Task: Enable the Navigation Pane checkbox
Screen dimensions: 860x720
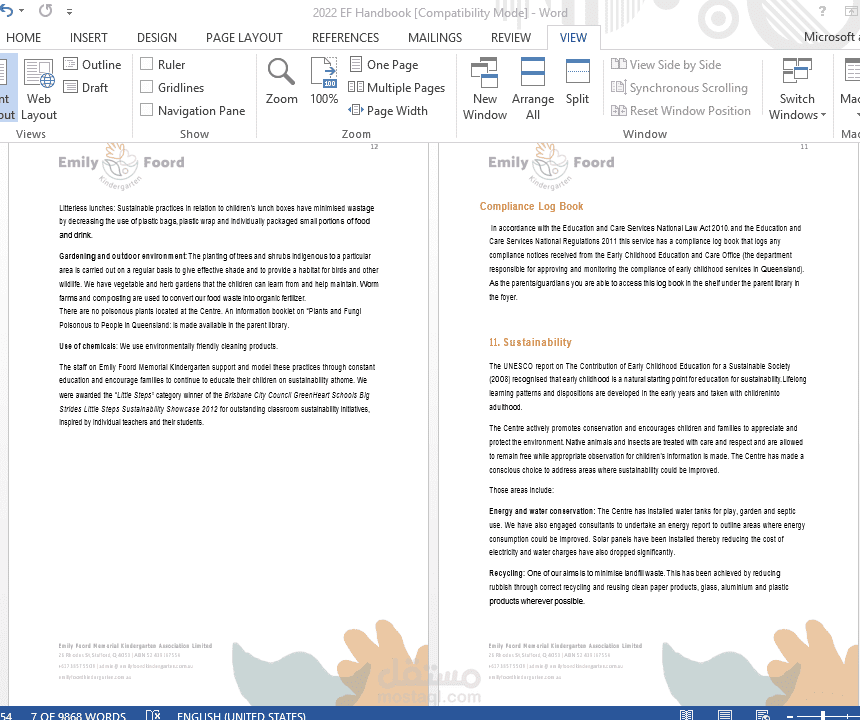Action: 146,110
